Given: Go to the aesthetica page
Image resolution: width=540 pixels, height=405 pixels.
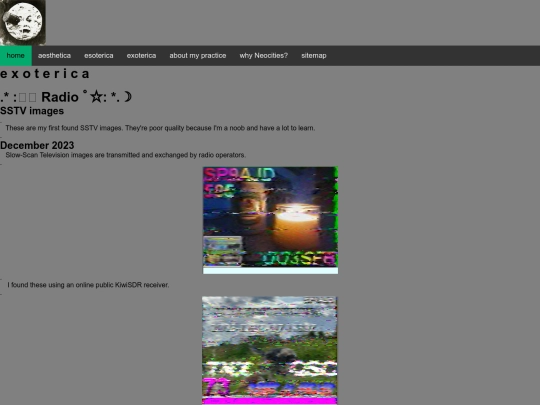Looking at the screenshot, I should [54, 55].
